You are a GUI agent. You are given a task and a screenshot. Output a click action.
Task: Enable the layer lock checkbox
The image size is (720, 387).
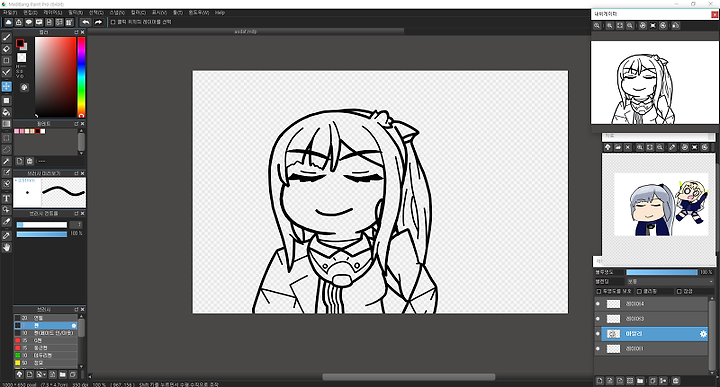679,292
